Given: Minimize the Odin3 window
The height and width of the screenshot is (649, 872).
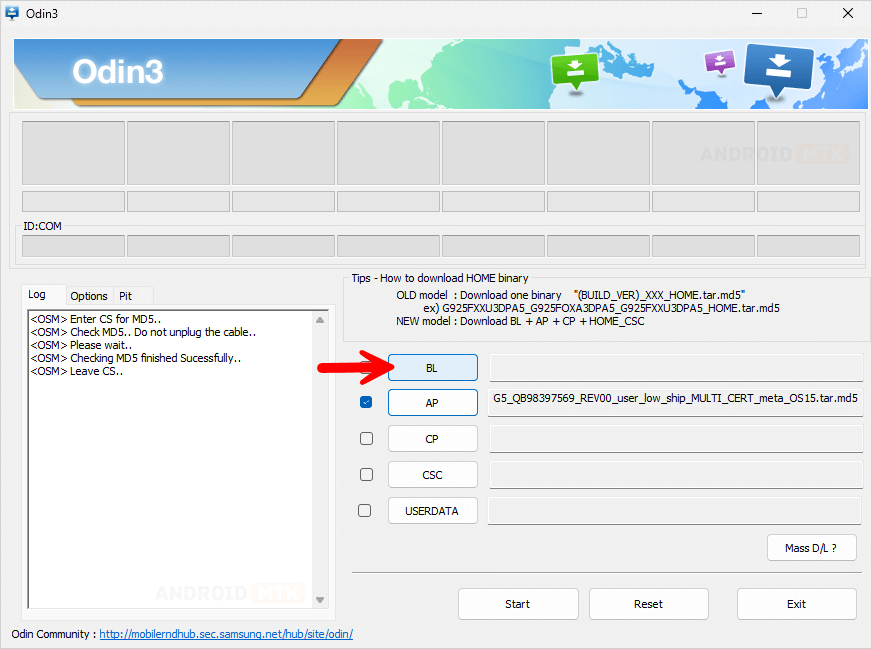Looking at the screenshot, I should point(756,14).
